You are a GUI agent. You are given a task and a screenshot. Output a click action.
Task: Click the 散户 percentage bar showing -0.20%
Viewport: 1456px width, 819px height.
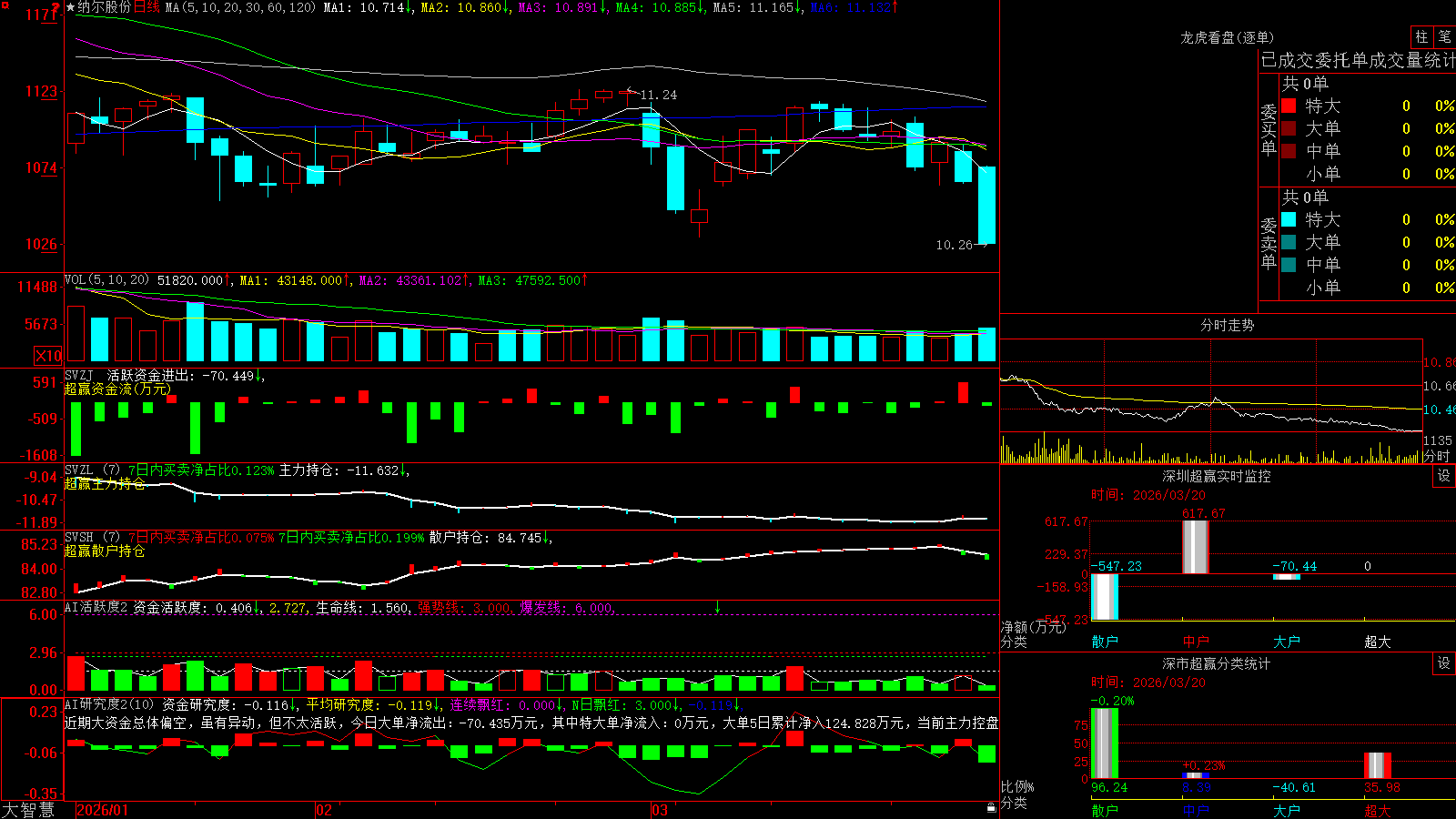pyautogui.click(x=1105, y=743)
